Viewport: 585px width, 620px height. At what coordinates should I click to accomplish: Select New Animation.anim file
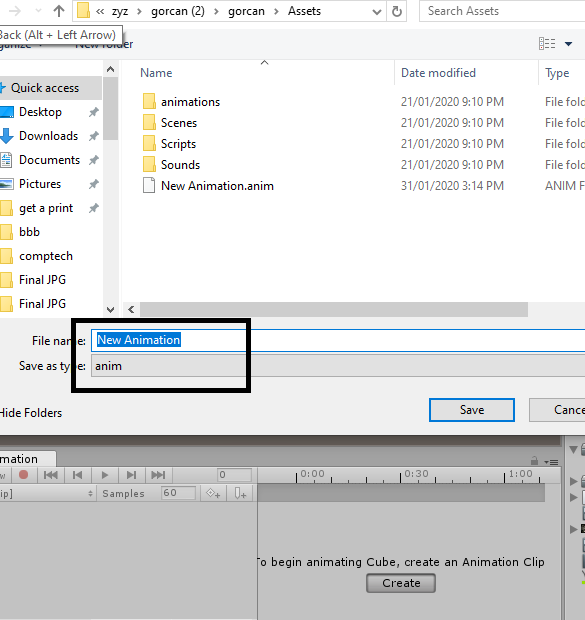(217, 186)
